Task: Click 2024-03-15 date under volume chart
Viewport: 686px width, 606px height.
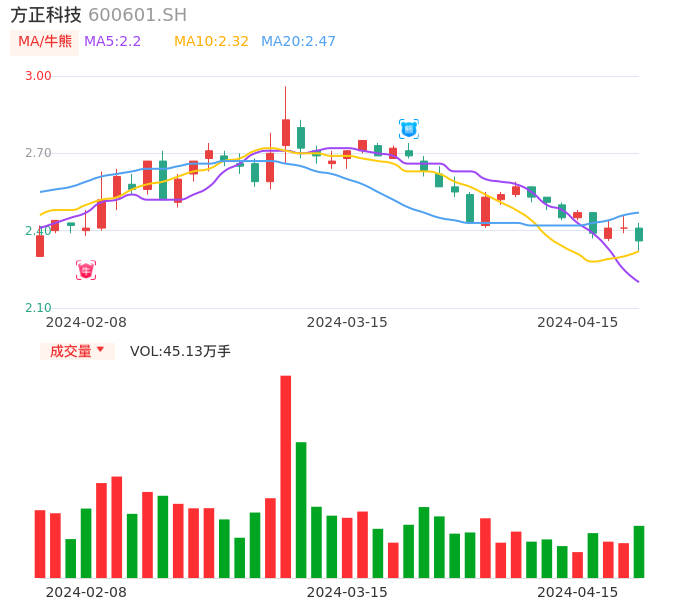Action: pos(347,592)
